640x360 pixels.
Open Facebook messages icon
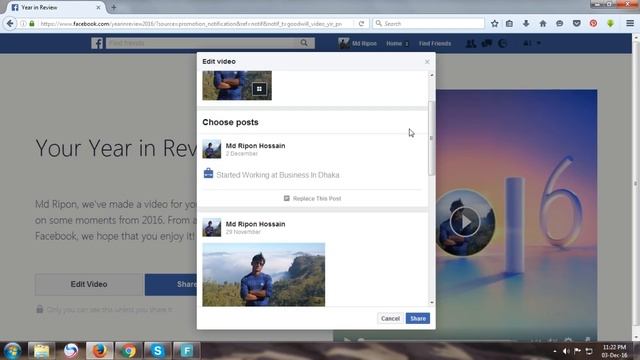487,43
